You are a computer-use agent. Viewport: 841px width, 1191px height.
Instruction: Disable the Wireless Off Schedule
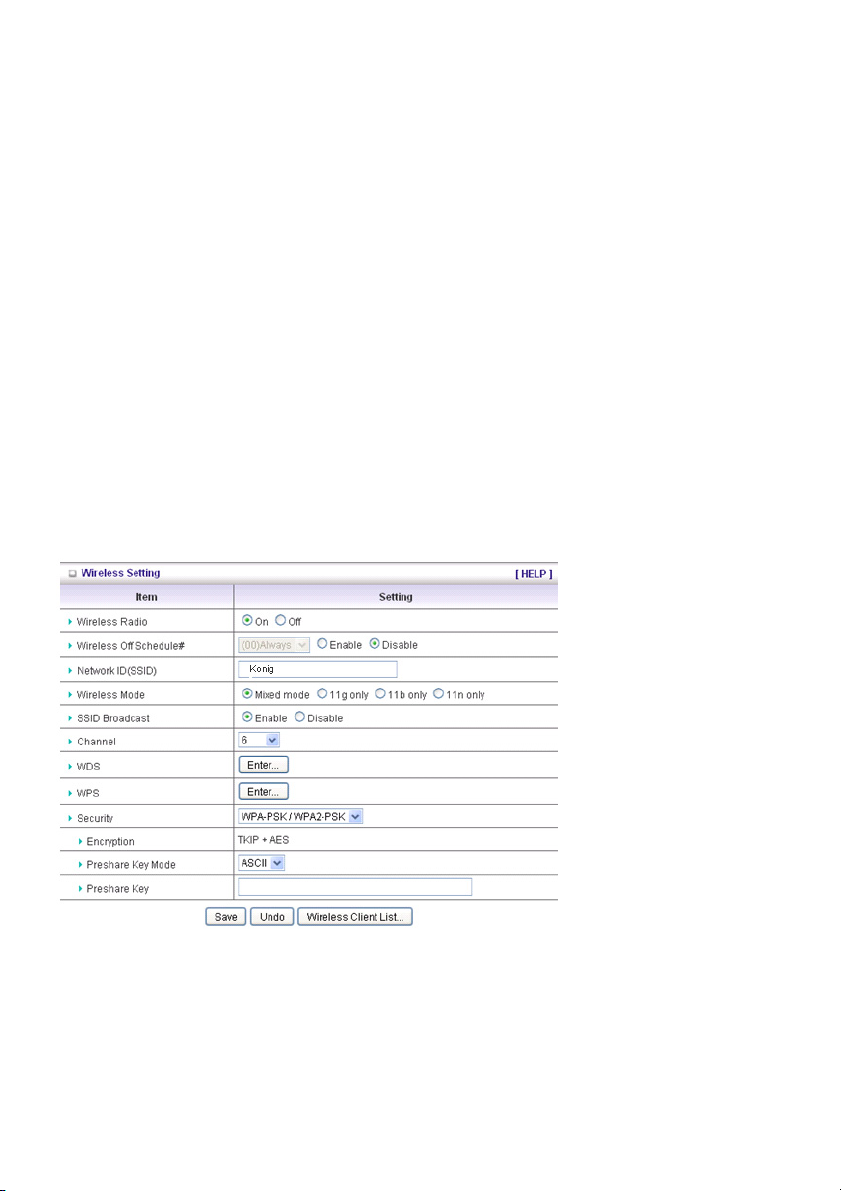click(x=375, y=644)
